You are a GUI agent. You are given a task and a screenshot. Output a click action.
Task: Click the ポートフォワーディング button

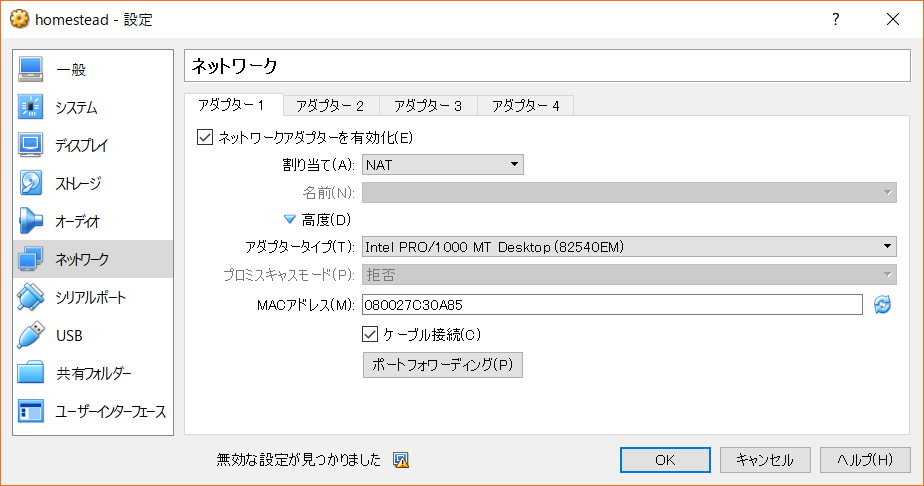[x=443, y=365]
